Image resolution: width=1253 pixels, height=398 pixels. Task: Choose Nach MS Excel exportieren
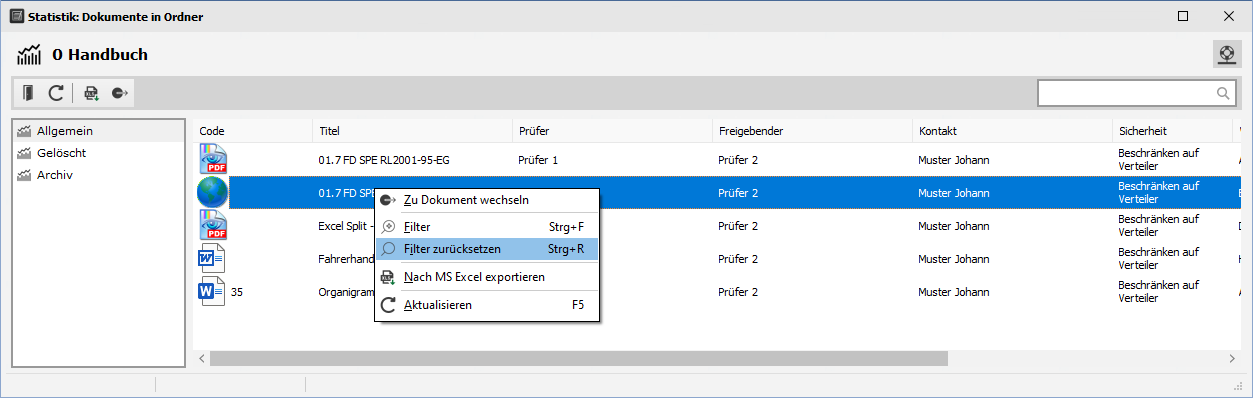coord(487,276)
